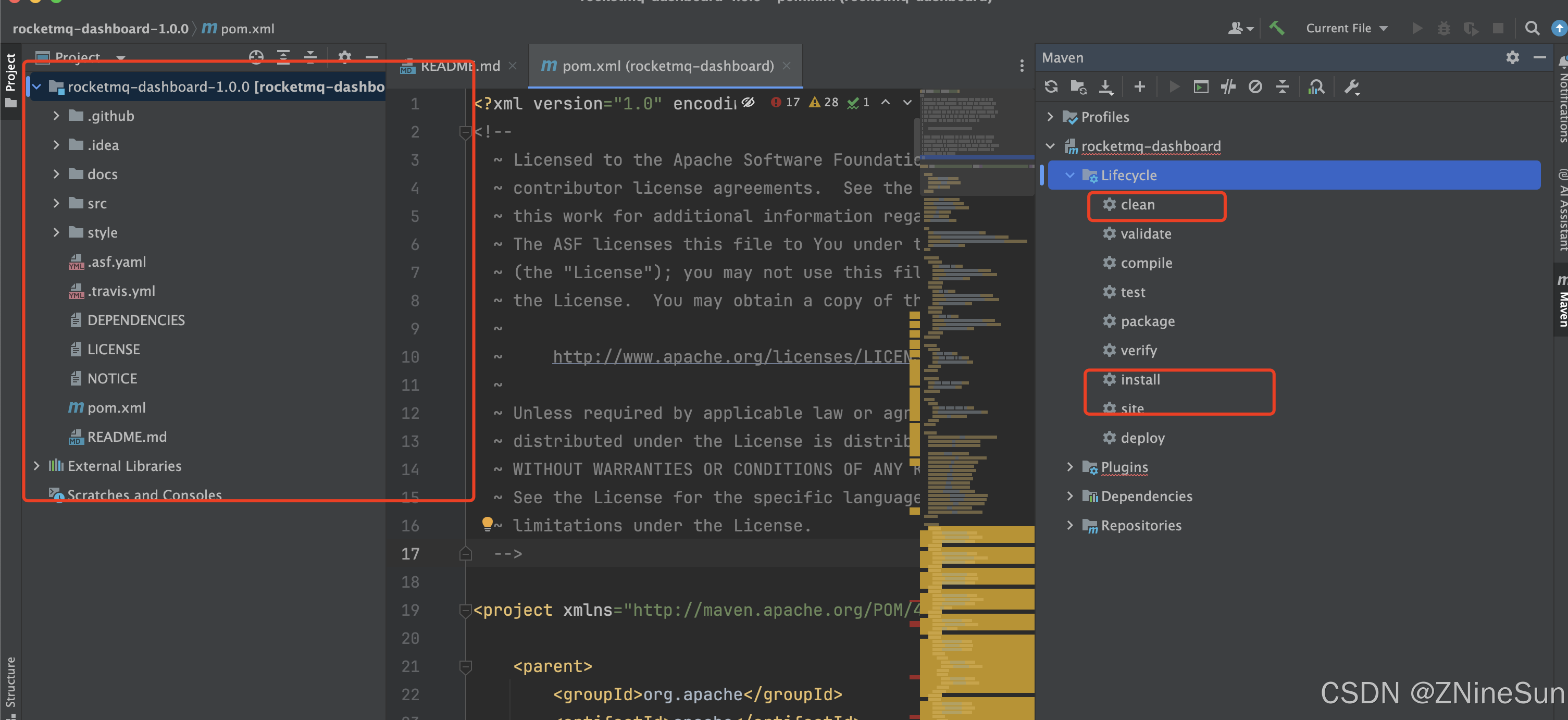The width and height of the screenshot is (1568, 720).
Task: Expand the .idea folder
Action: (56, 145)
